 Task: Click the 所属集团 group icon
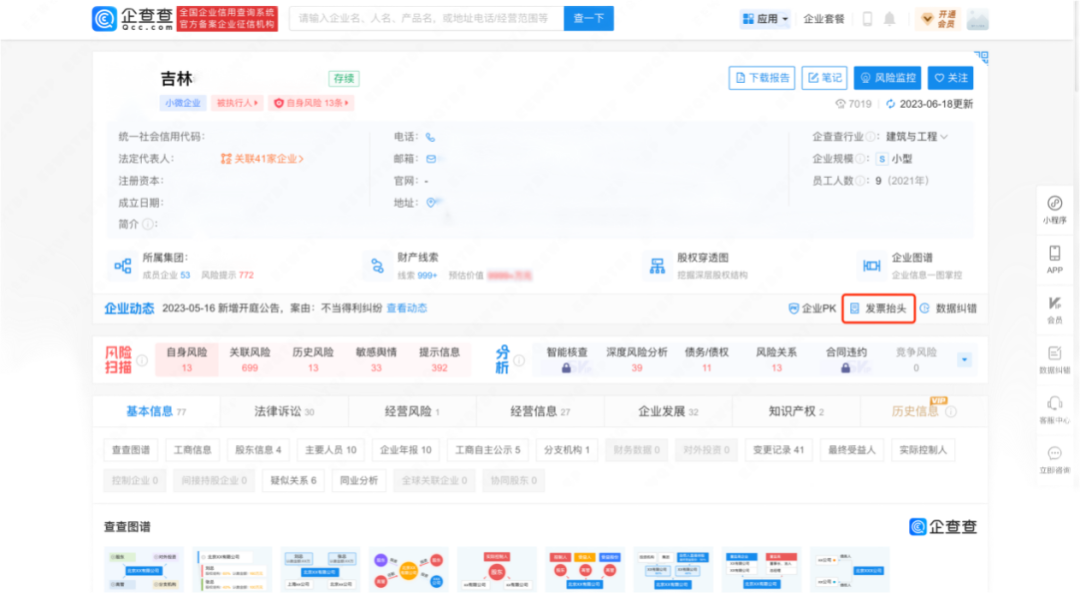coord(123,266)
